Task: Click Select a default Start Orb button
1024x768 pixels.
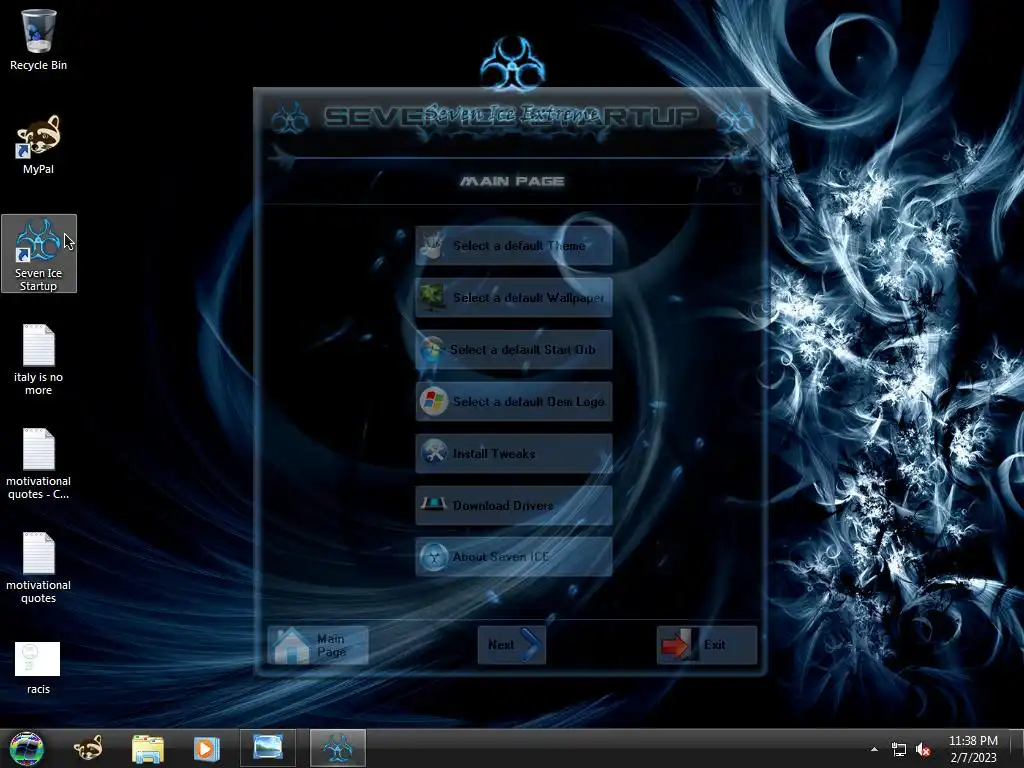Action: coord(513,349)
